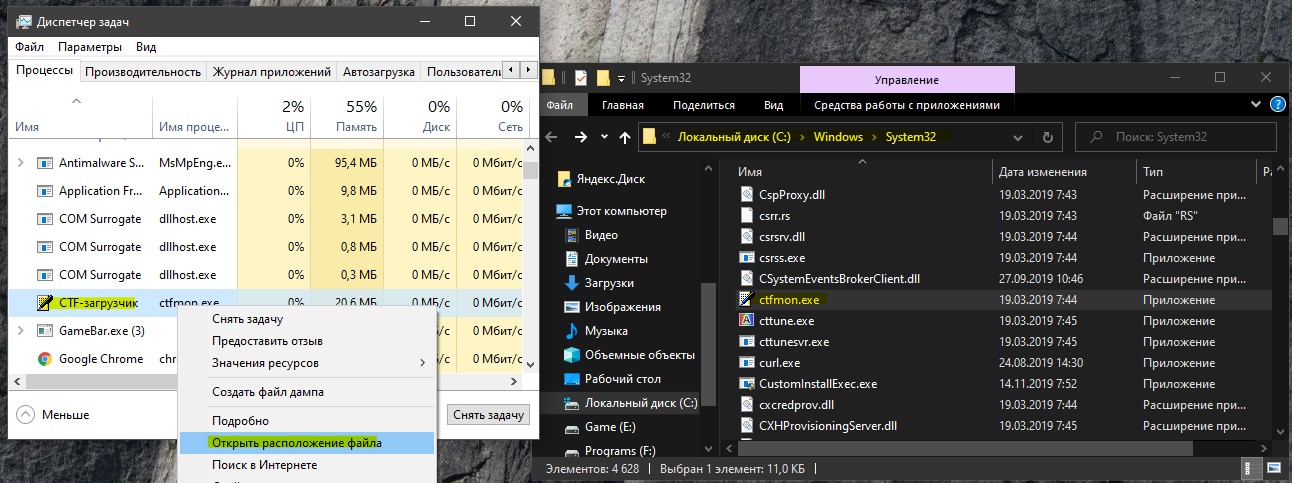
Task: Click the cttune.exe file icon in Explorer
Action: (x=745, y=320)
